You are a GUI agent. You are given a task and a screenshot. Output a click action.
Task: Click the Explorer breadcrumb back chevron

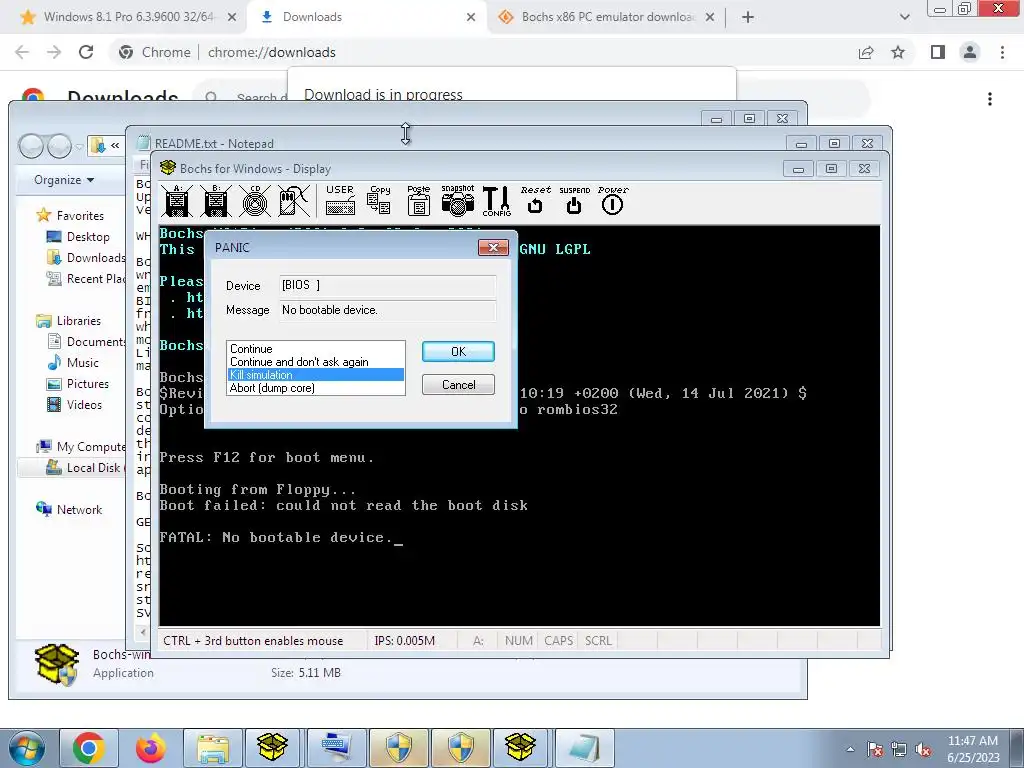[115, 146]
